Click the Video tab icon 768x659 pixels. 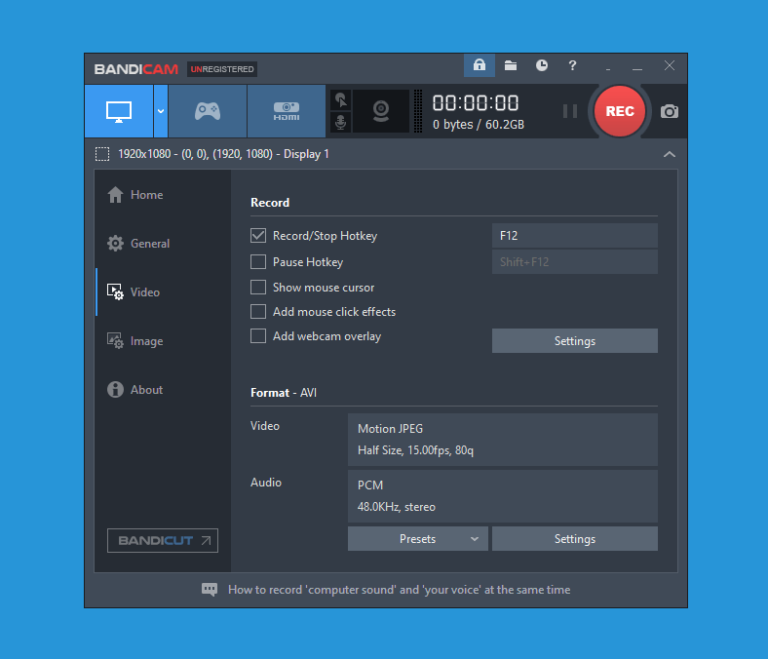(115, 292)
